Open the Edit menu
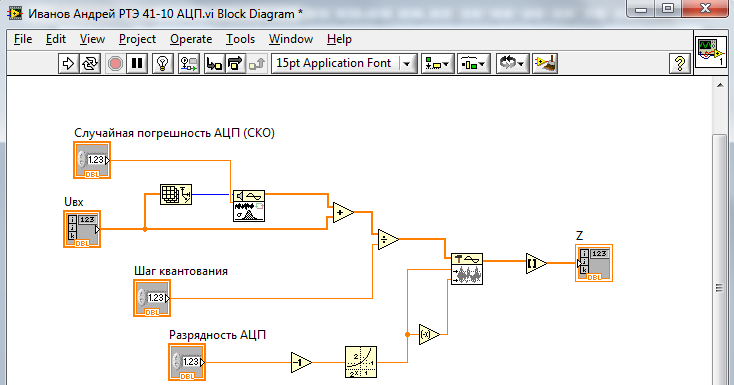Viewport: 734px width, 385px height. (x=56, y=39)
